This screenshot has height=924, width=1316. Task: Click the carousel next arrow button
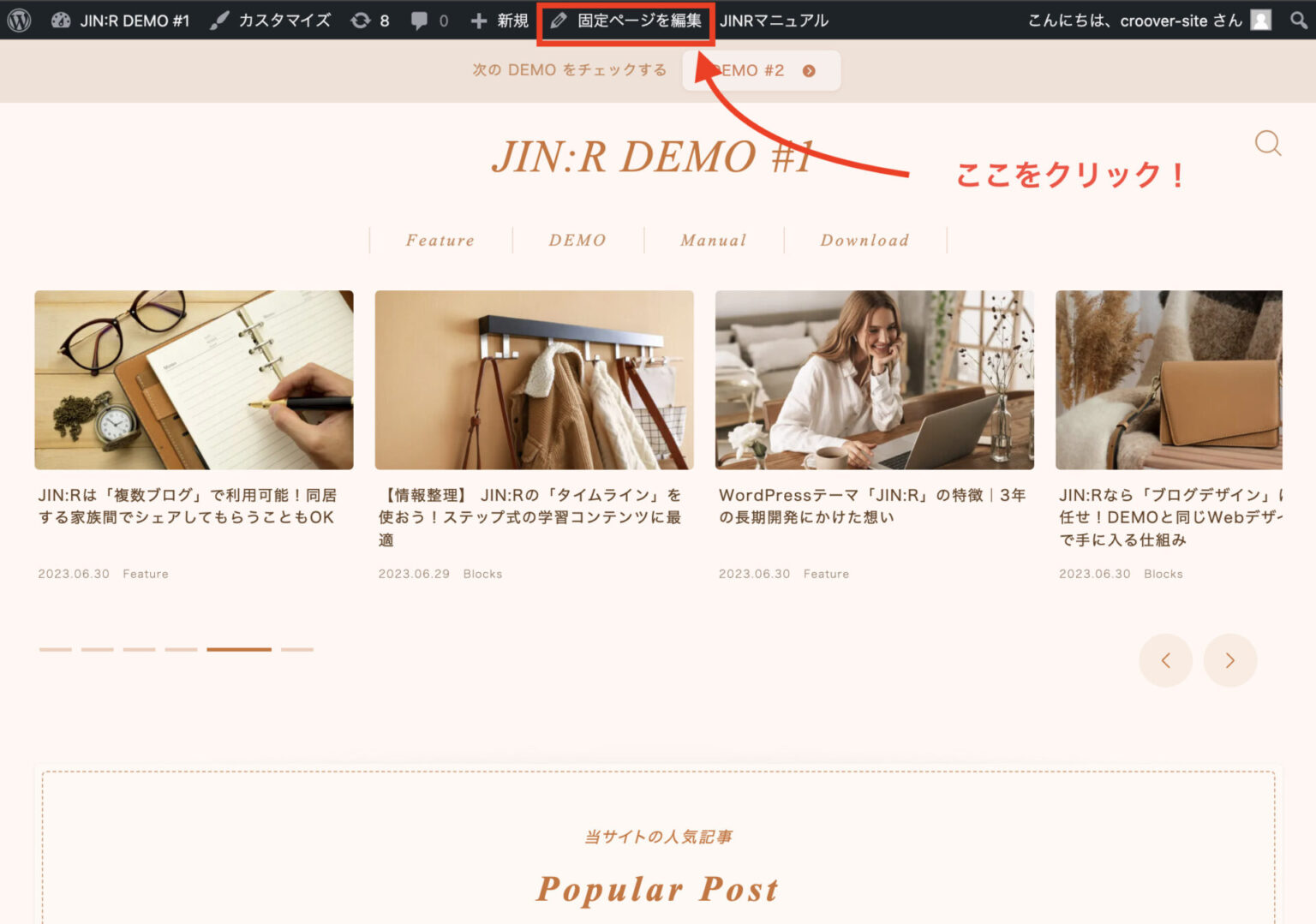[x=1230, y=660]
